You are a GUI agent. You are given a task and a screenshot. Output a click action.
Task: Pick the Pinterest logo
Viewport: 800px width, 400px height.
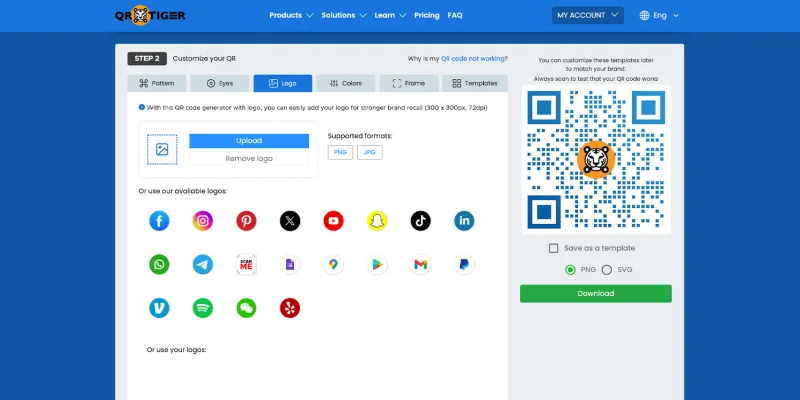pyautogui.click(x=246, y=221)
